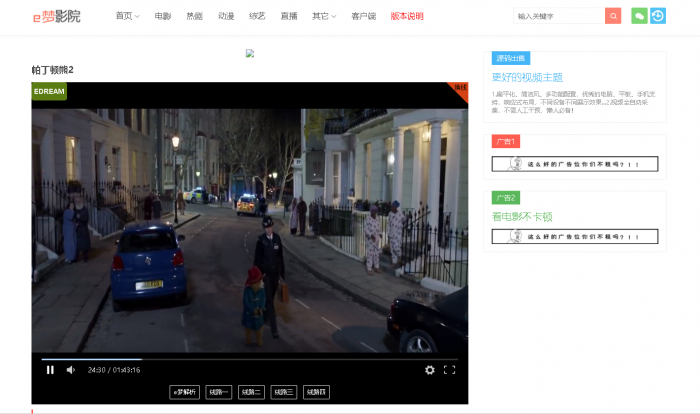700x414 pixels.
Task: Pause the video with the pause button
Action: [50, 370]
